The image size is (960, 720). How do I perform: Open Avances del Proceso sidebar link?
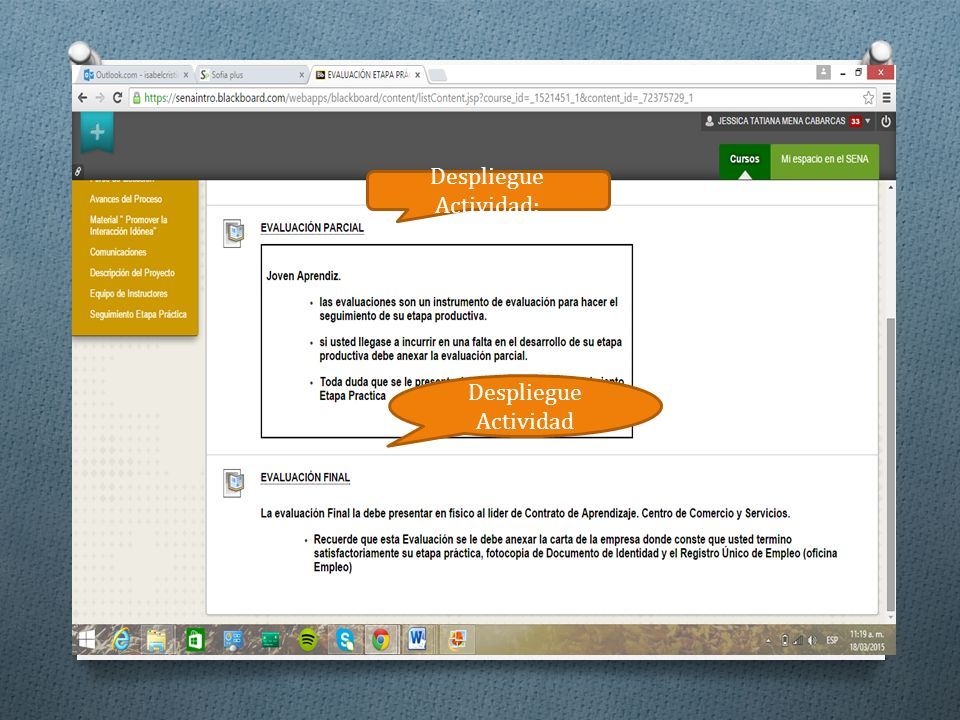(x=126, y=199)
